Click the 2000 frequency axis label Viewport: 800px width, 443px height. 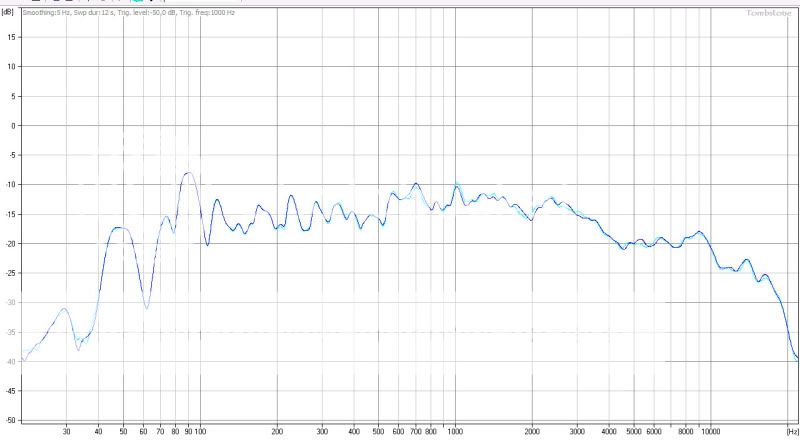pyautogui.click(x=532, y=431)
